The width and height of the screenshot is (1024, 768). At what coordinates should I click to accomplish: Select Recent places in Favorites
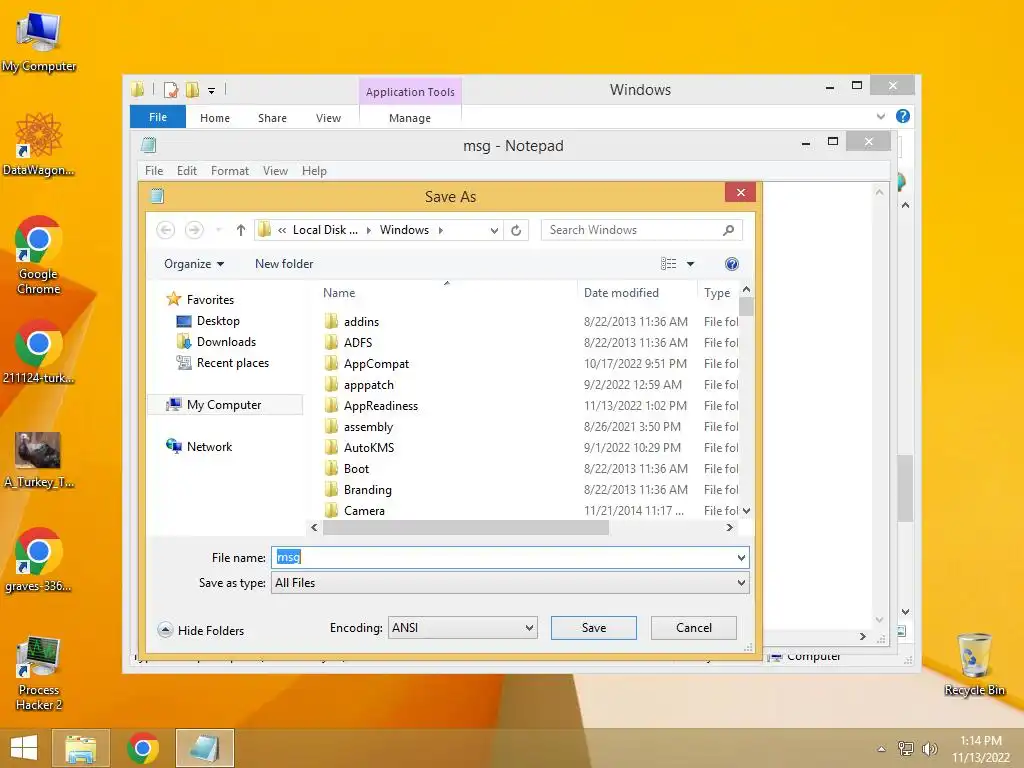[x=232, y=362]
